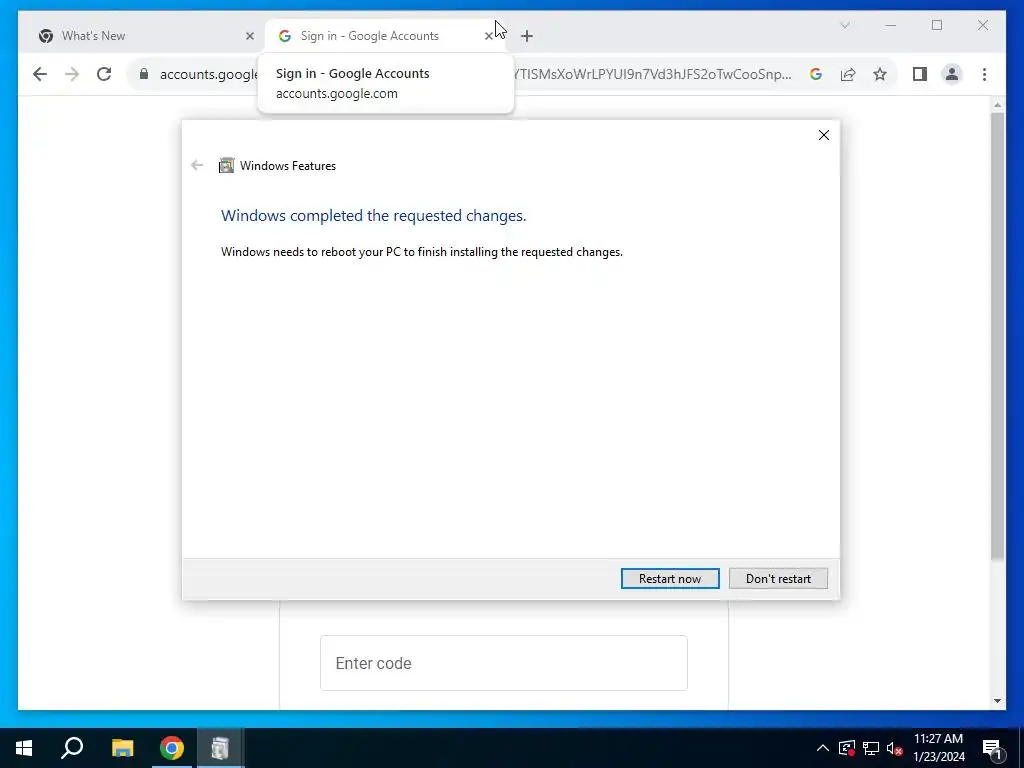
Task: Open a new Chrome tab
Action: pos(527,36)
